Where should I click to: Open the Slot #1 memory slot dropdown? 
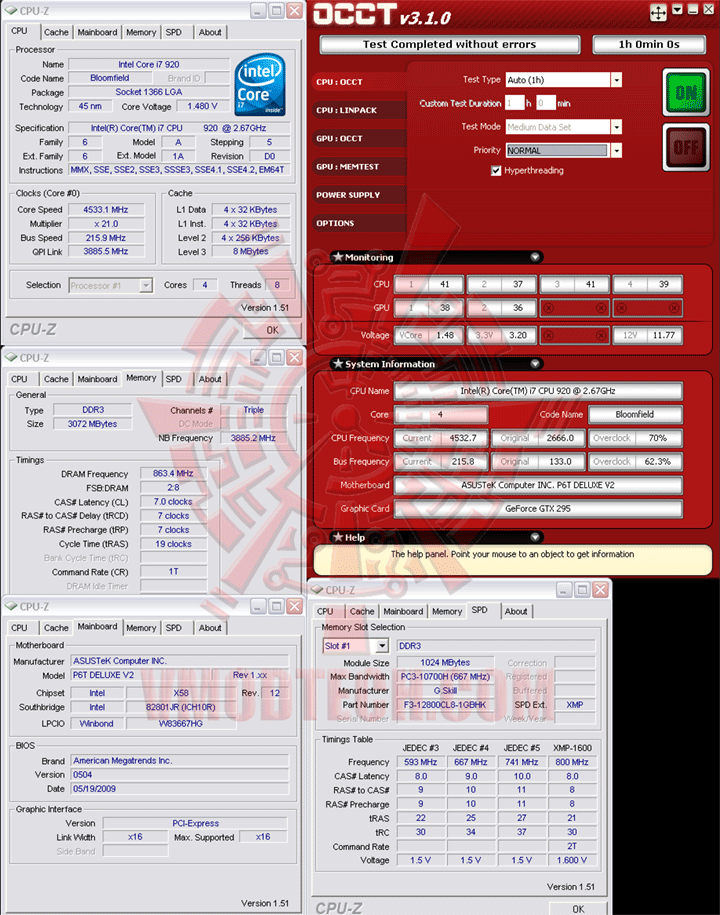382,646
